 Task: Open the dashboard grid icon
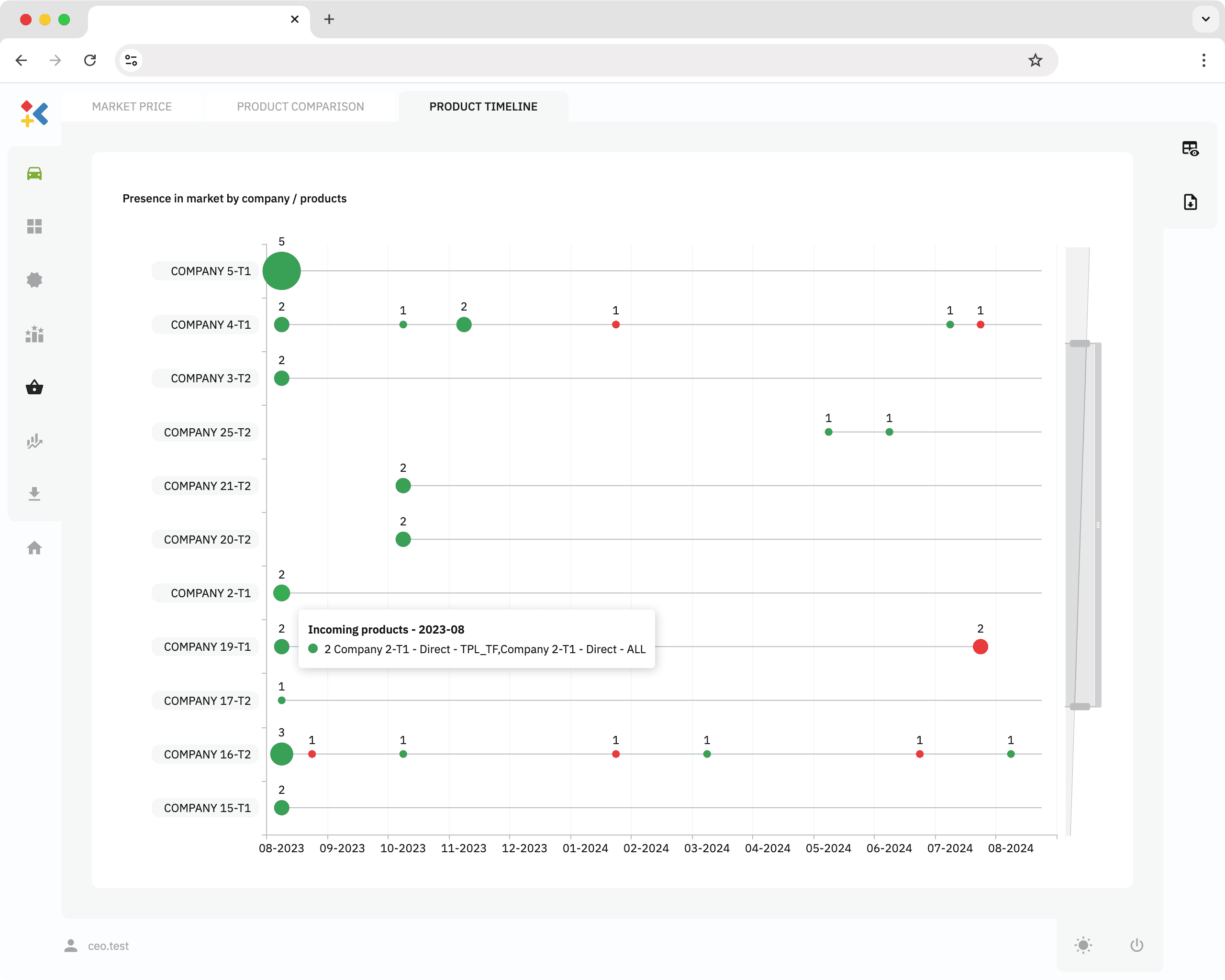(34, 227)
